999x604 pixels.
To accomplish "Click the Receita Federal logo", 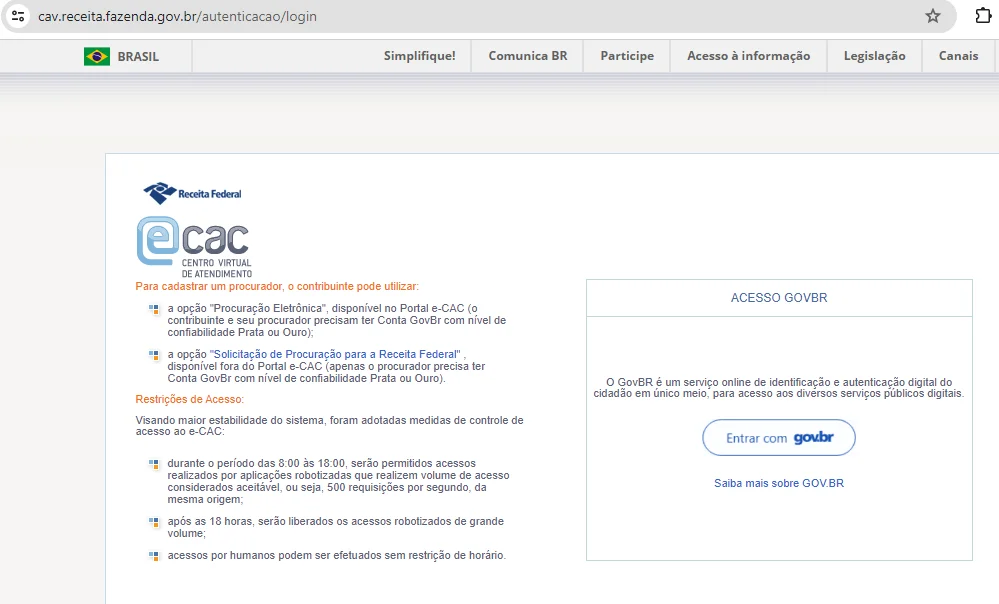I will tap(193, 192).
